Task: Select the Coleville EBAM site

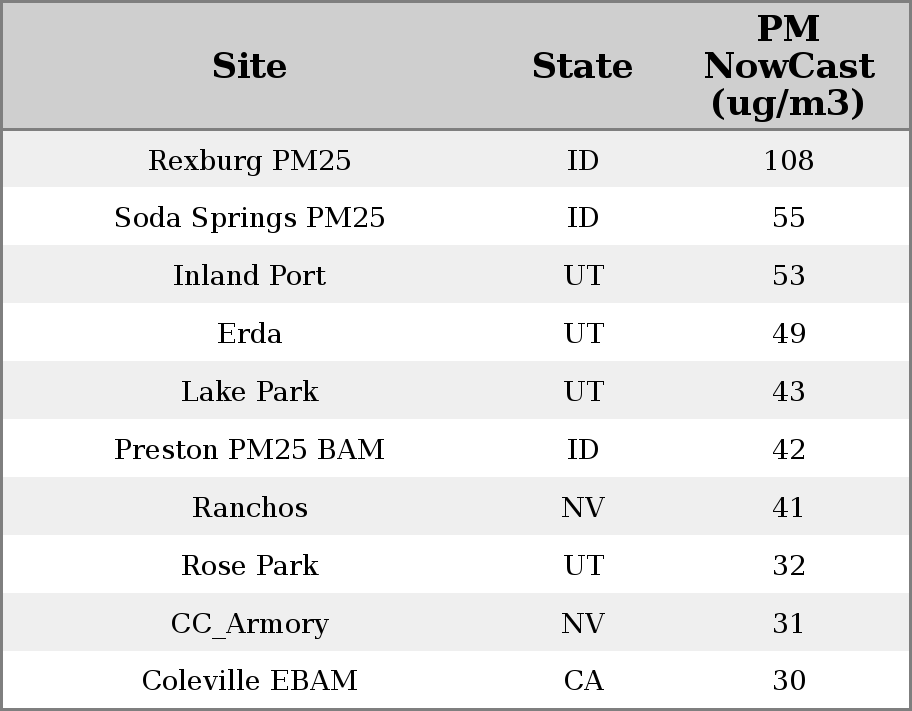Action: 249,681
